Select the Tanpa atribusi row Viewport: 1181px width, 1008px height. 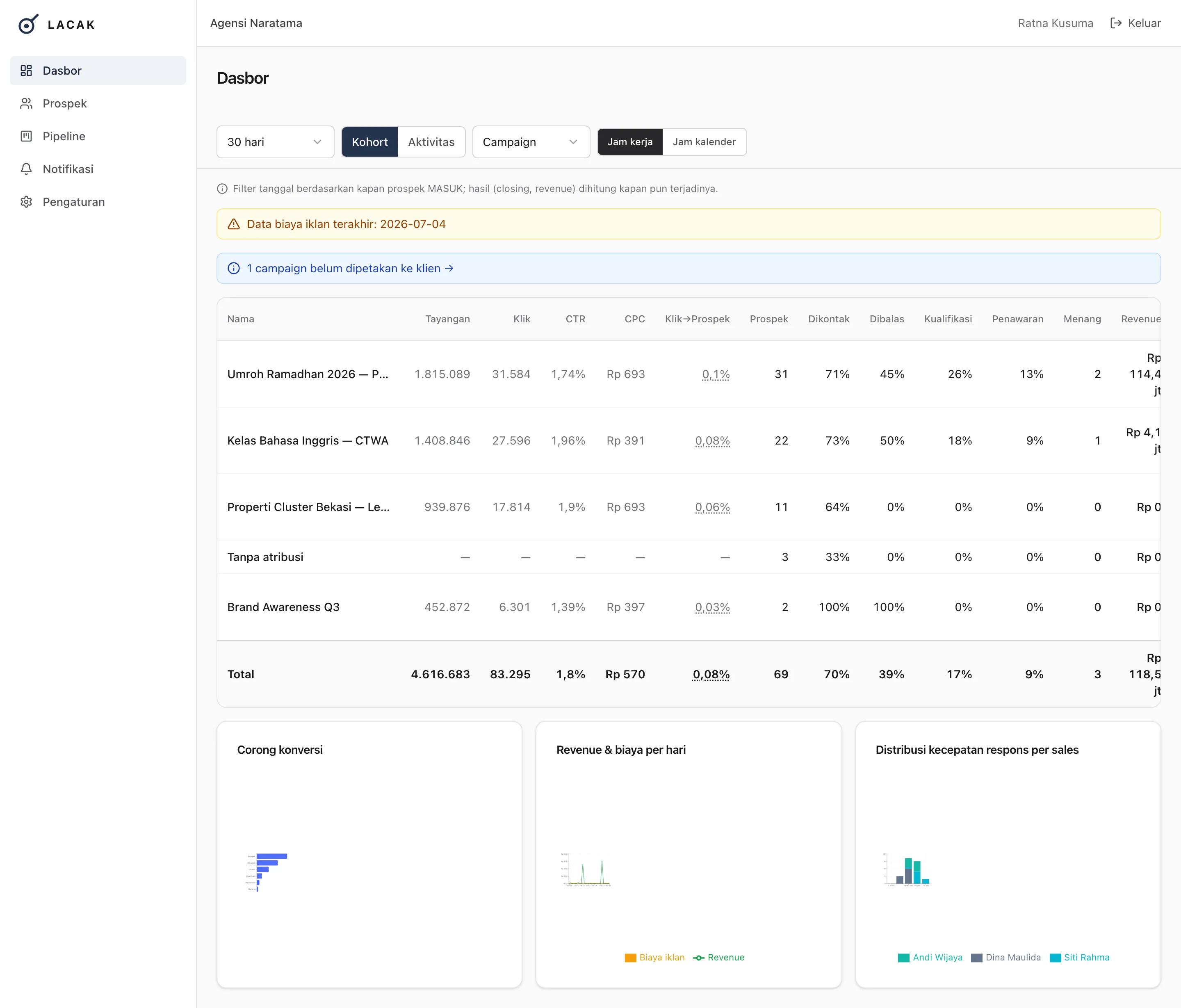click(x=689, y=557)
